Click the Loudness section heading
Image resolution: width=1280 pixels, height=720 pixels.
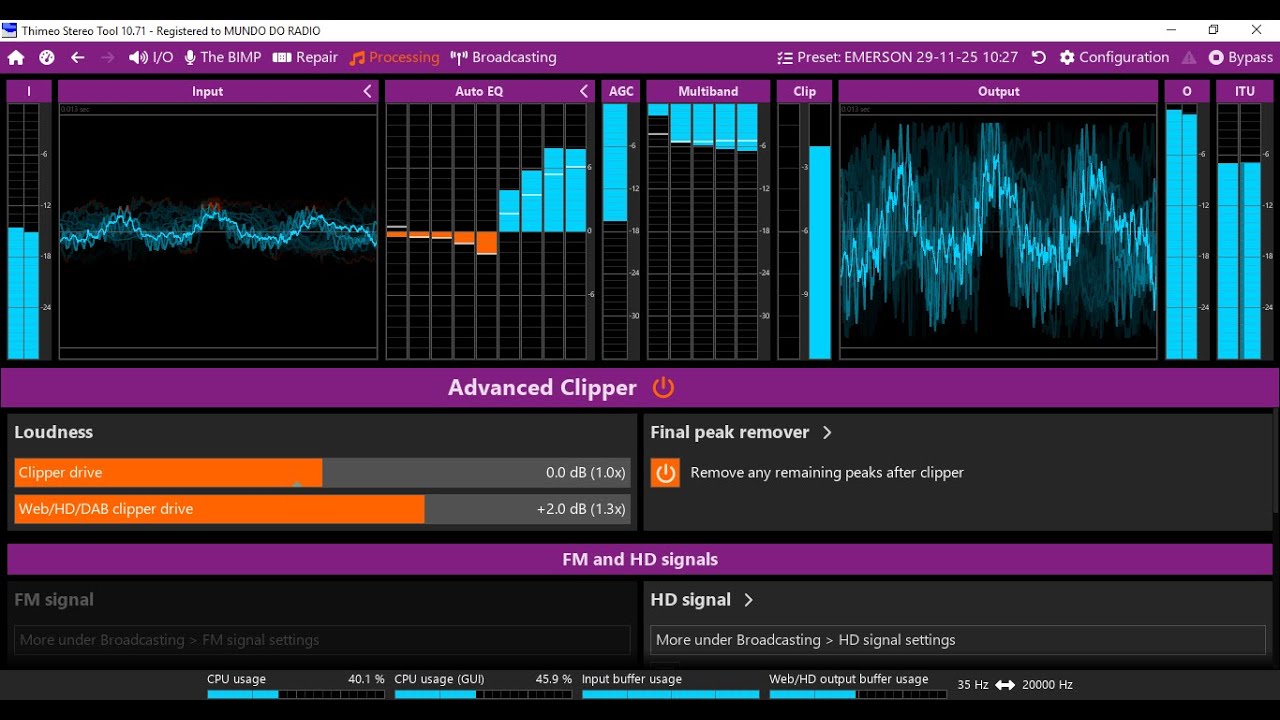click(53, 432)
